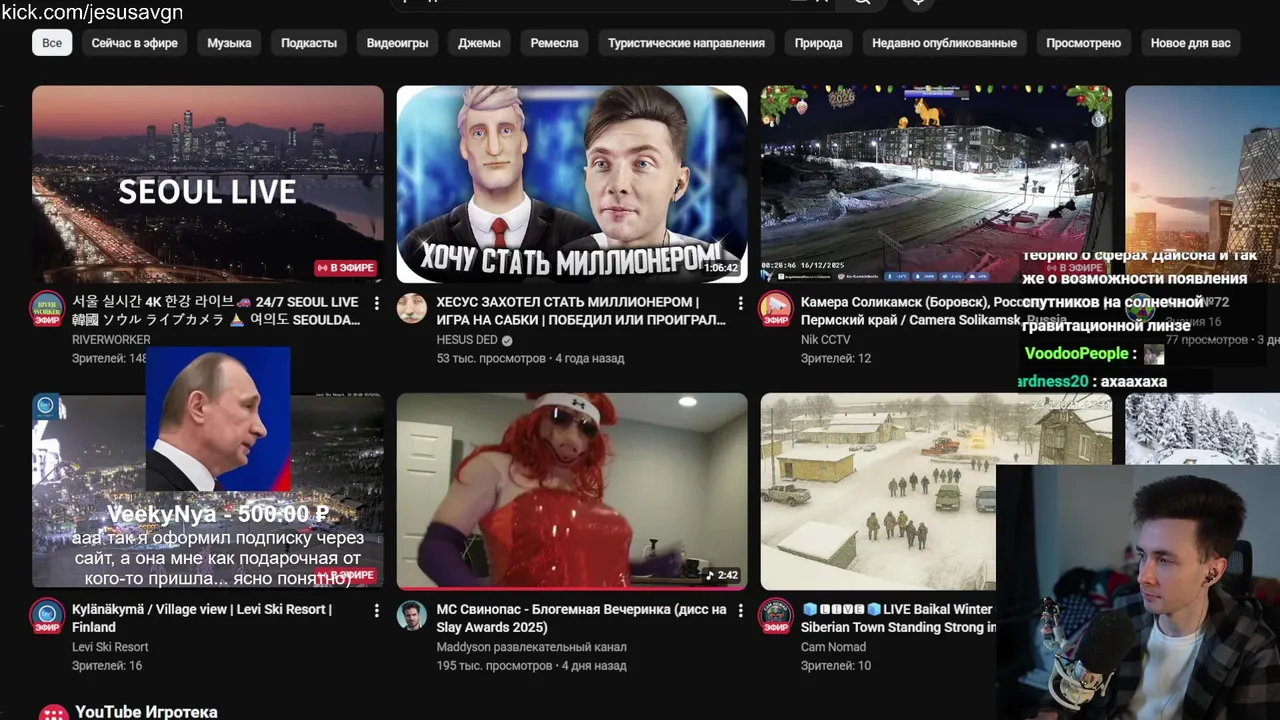Select the "Ремесла" filter chip
The height and width of the screenshot is (720, 1280).
[x=554, y=43]
